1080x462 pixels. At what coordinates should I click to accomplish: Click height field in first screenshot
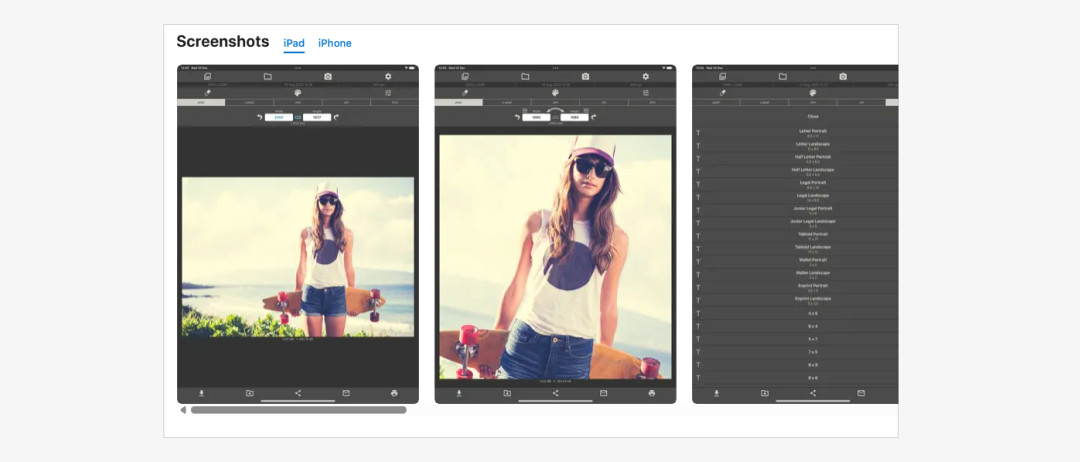pyautogui.click(x=317, y=117)
